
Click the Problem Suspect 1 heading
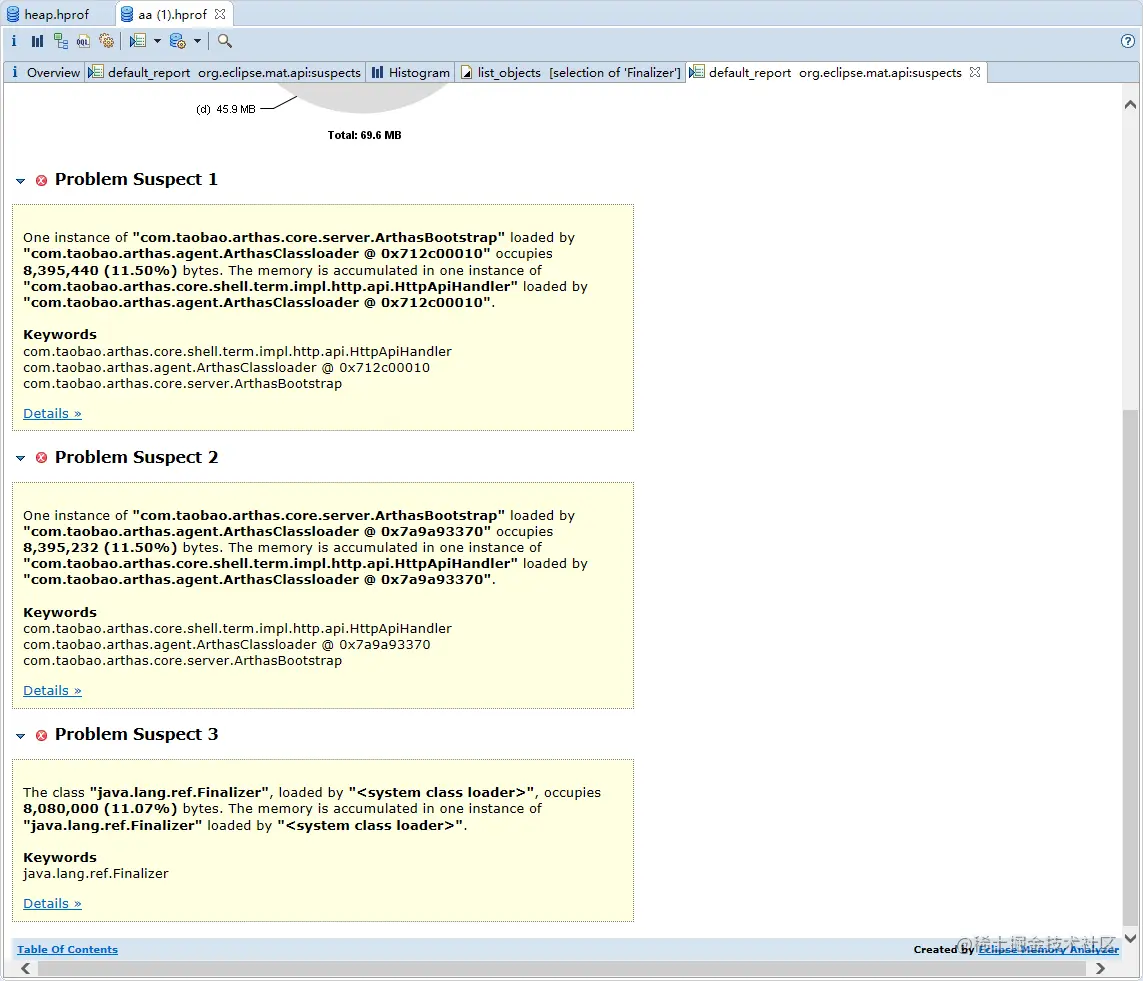[x=136, y=179]
